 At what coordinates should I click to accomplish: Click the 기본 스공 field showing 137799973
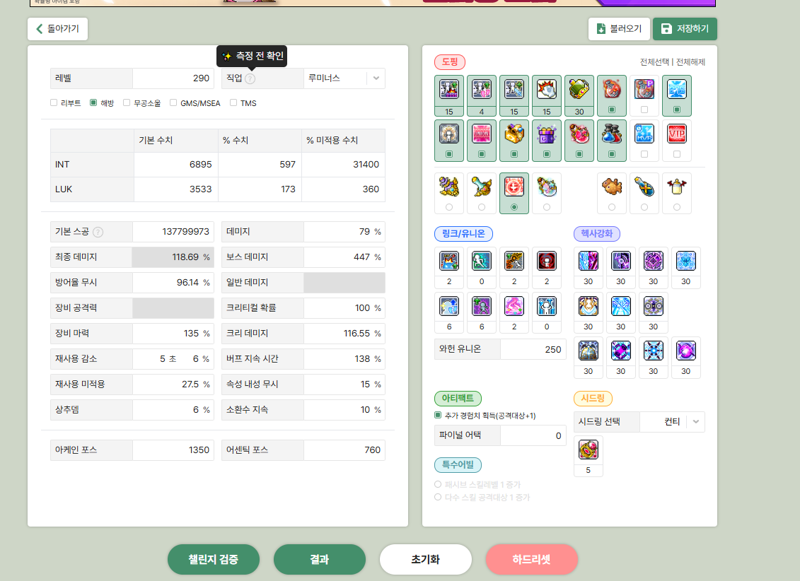(x=173, y=232)
